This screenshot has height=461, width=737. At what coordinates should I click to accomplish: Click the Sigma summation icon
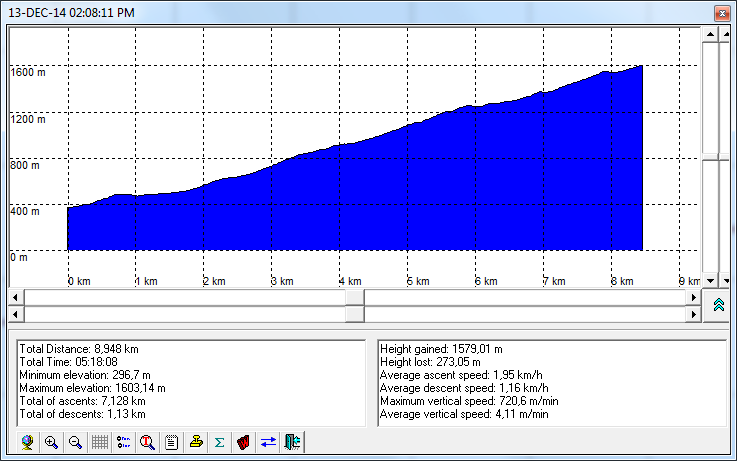220,442
